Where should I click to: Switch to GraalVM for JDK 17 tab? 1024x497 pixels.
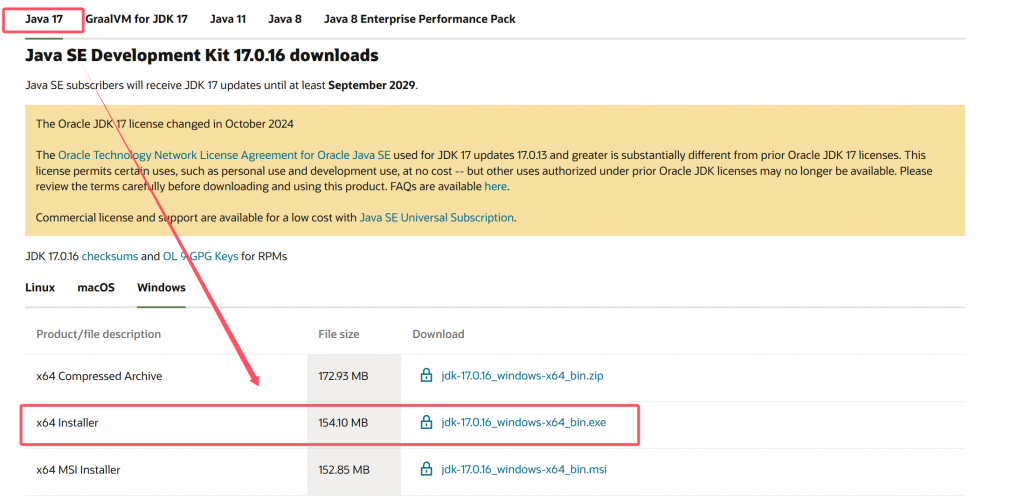tap(136, 19)
